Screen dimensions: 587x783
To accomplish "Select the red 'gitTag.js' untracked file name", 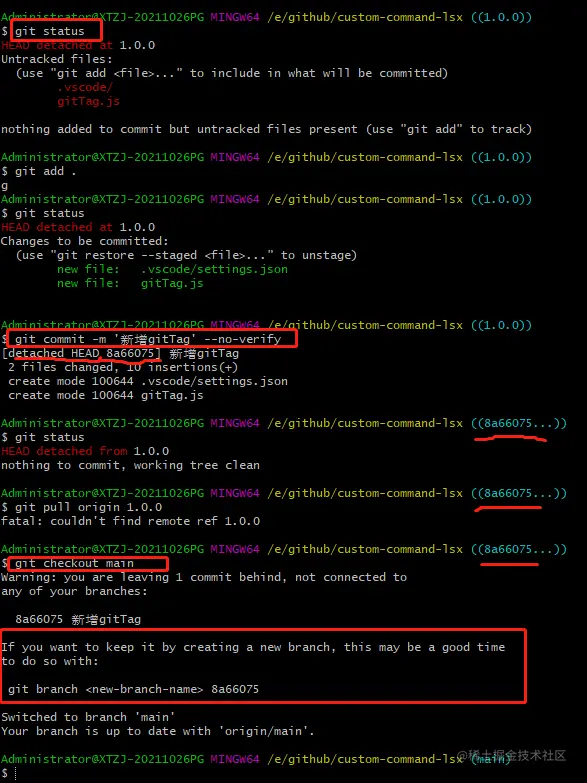I will click(x=88, y=101).
